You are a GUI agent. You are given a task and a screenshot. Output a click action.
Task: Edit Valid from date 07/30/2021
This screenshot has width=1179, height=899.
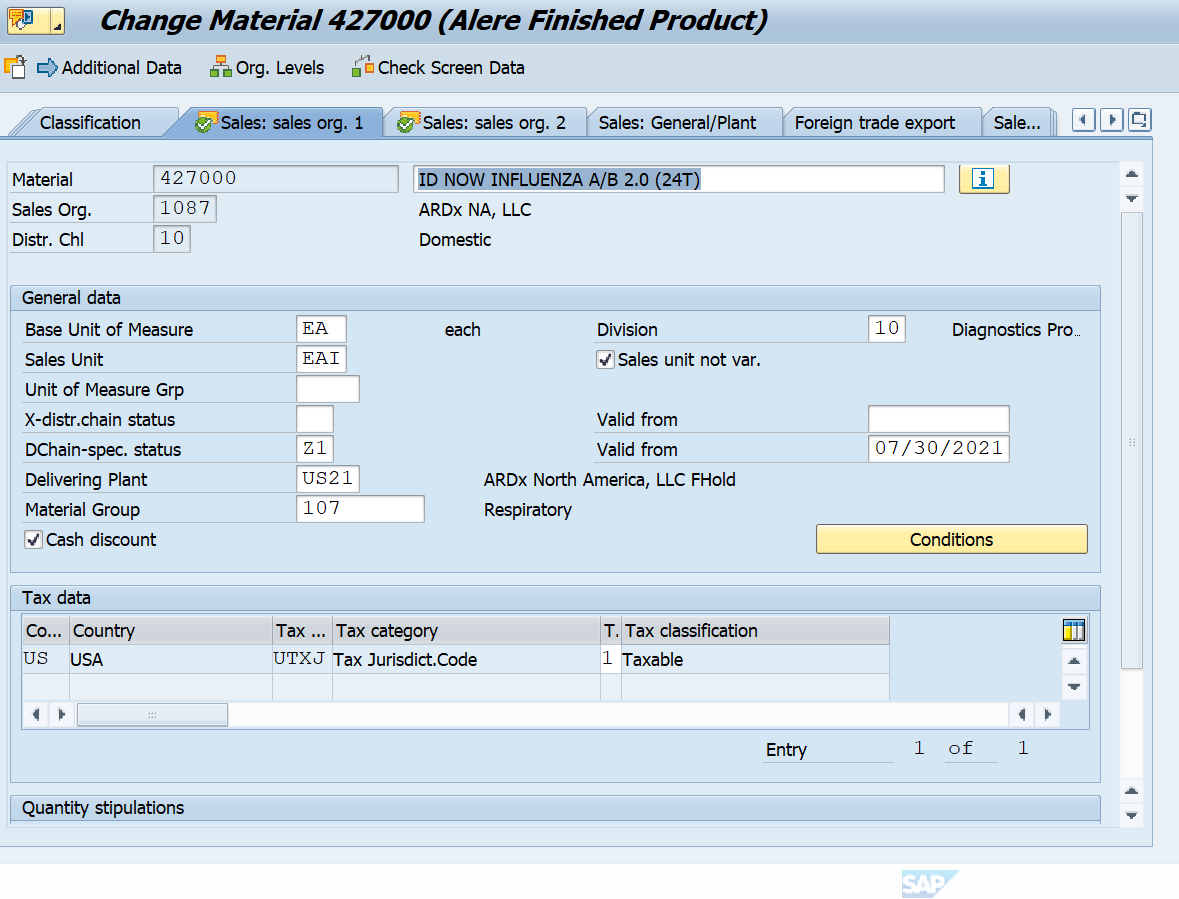pyautogui.click(x=938, y=449)
